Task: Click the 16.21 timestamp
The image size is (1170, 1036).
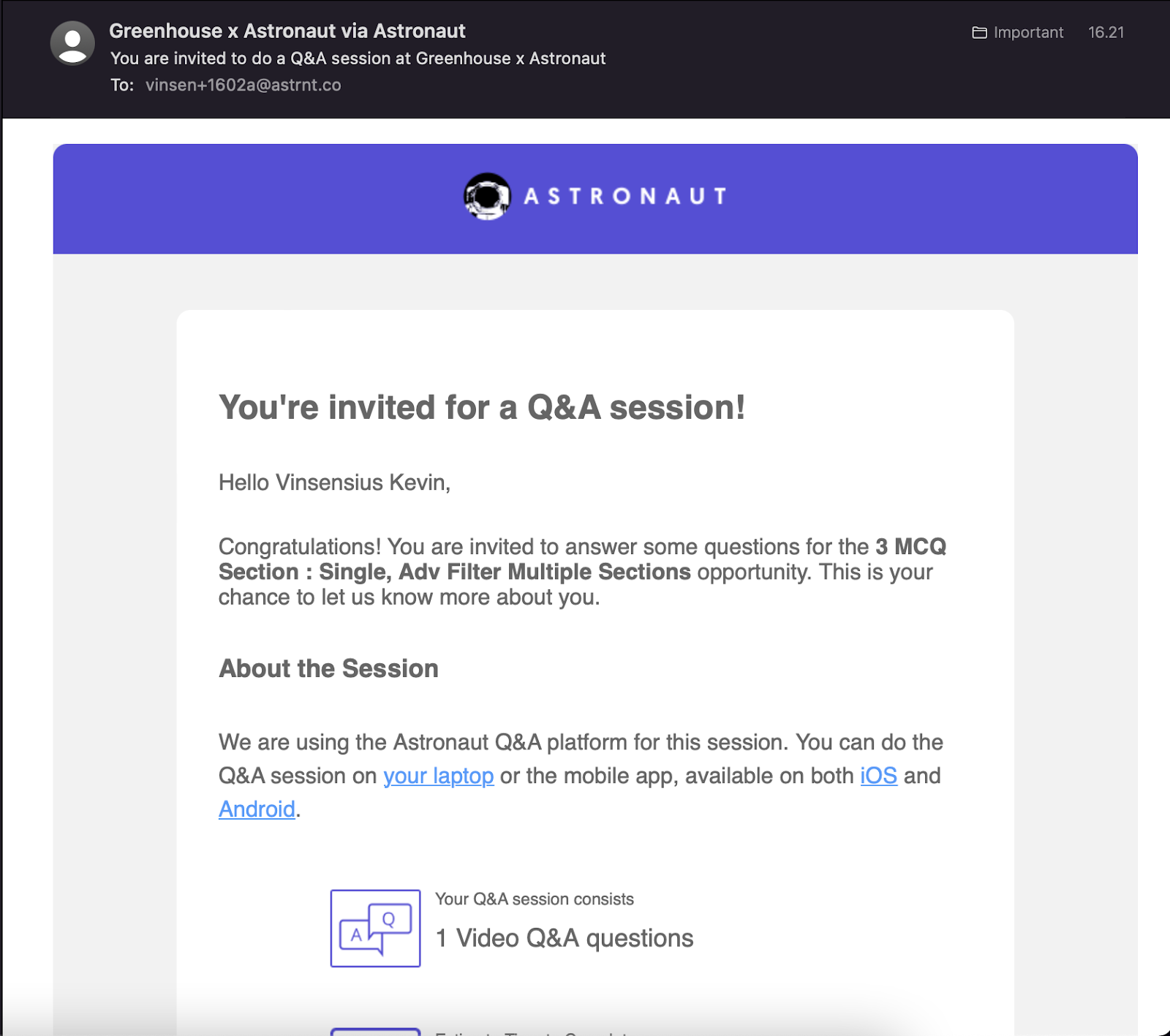Action: (x=1106, y=32)
